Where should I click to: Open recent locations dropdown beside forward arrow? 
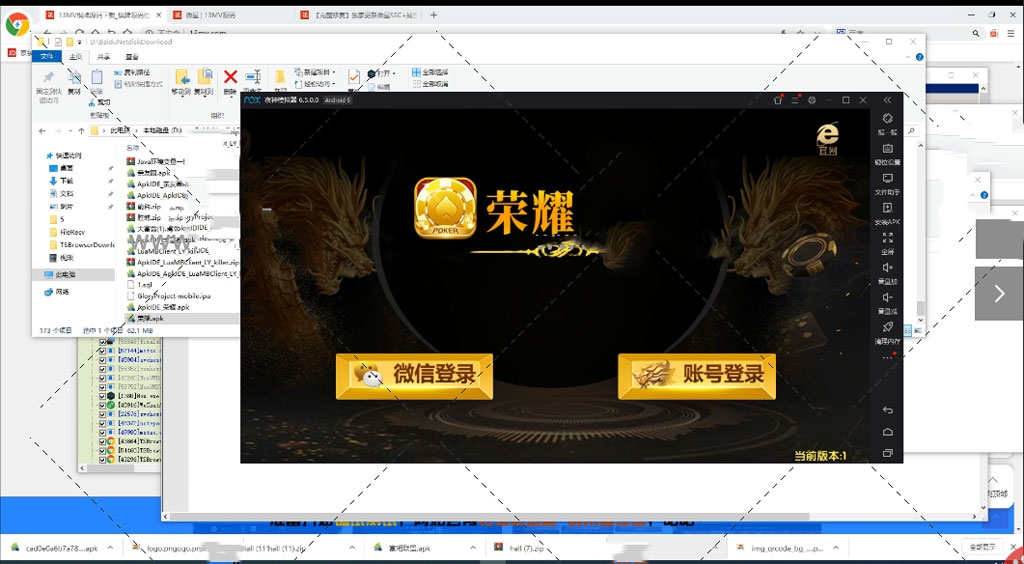[70, 131]
